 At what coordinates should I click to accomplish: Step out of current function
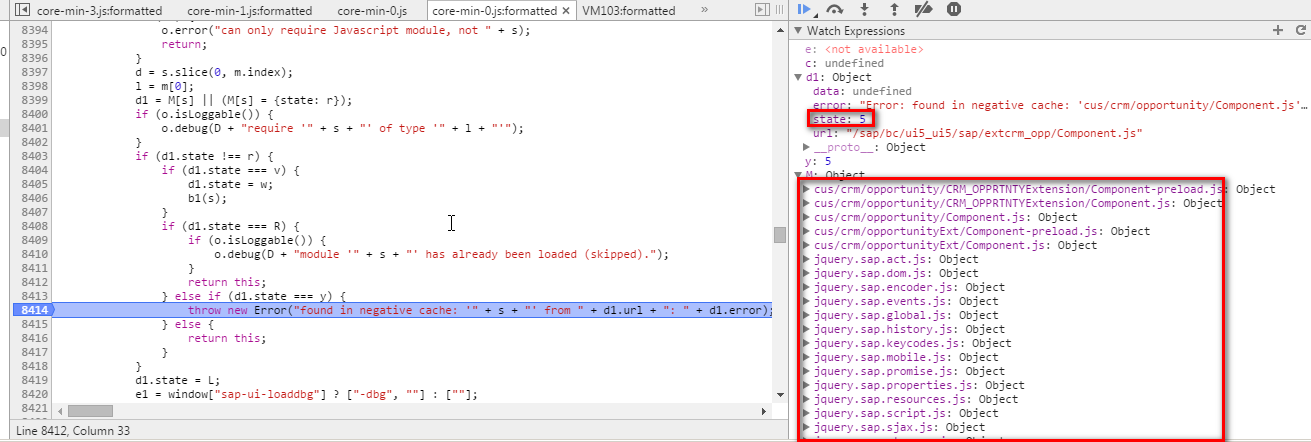pyautogui.click(x=894, y=9)
